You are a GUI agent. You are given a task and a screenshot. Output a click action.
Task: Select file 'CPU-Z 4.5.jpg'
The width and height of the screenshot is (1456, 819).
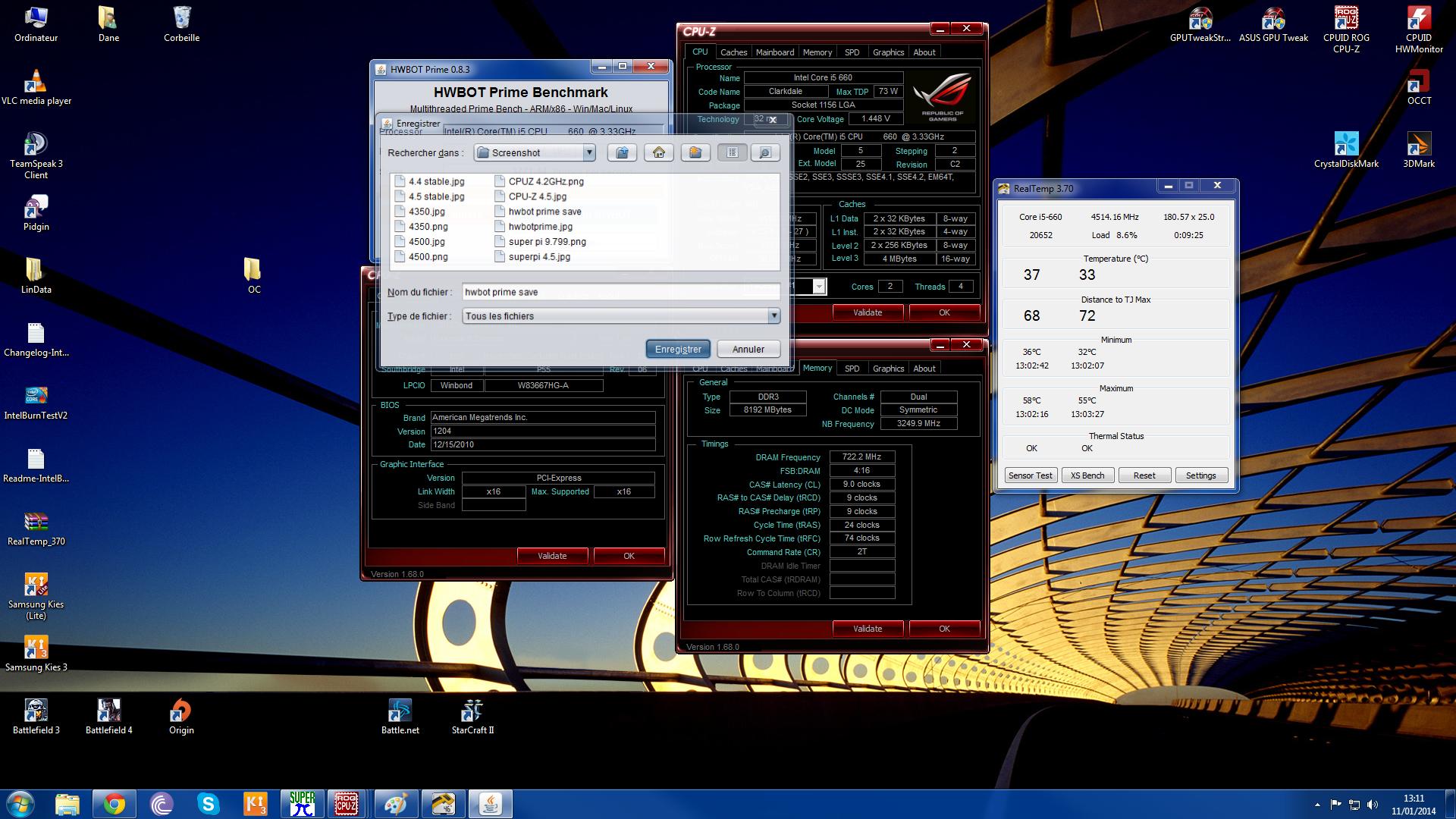531,196
